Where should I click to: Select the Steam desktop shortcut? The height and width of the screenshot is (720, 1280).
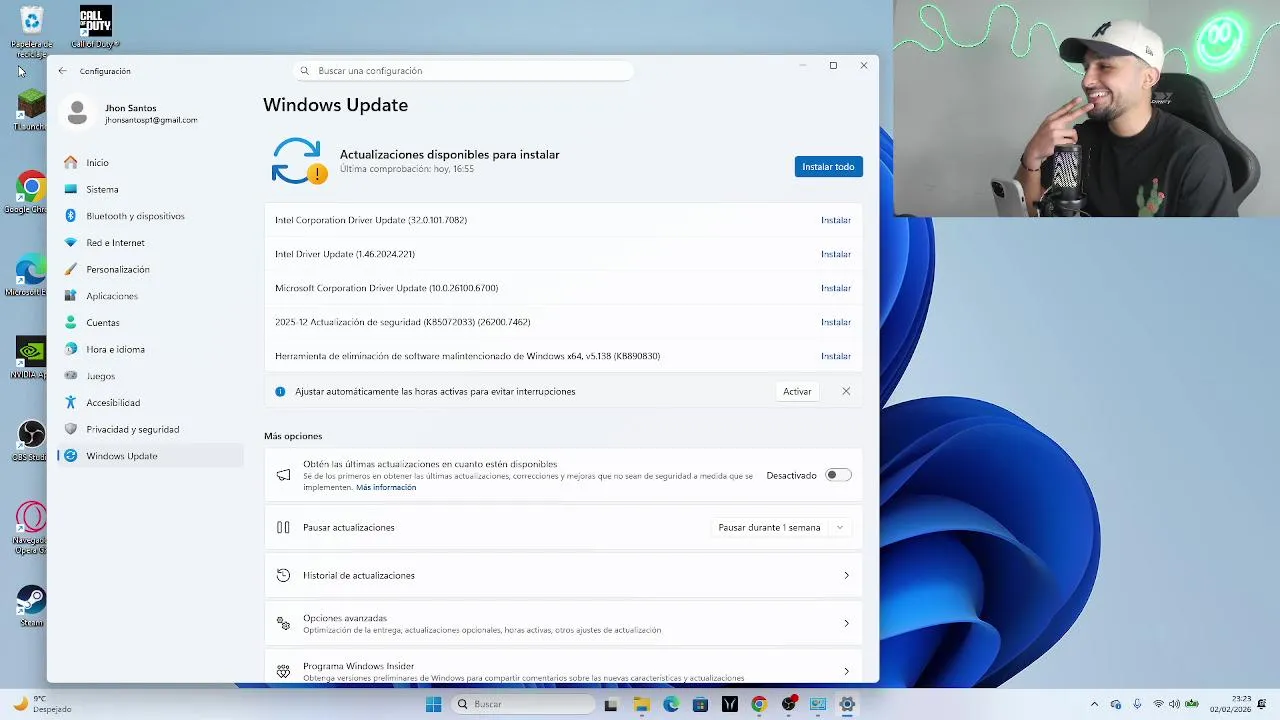(x=31, y=606)
